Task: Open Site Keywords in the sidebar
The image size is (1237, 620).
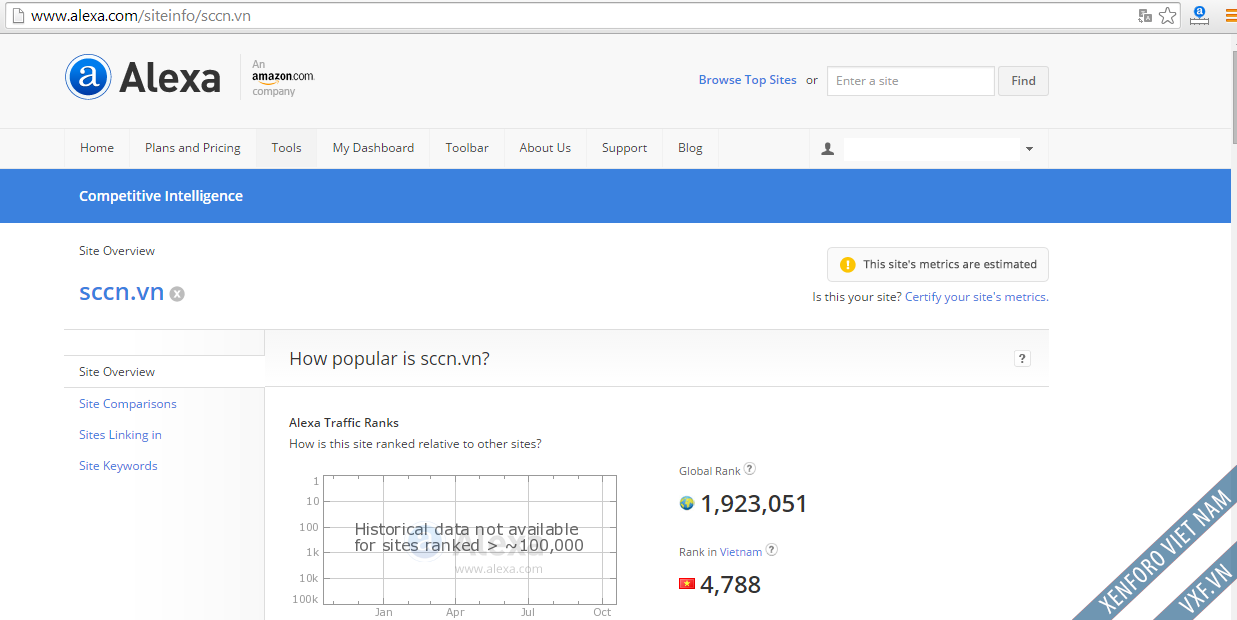Action: 118,466
